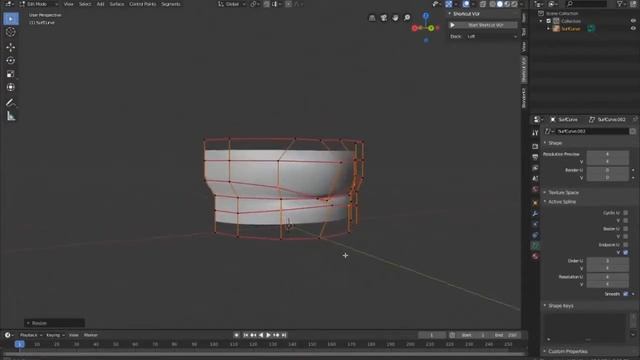The image size is (640, 360).
Task: Open the Select menu
Action: [x=85, y=4]
